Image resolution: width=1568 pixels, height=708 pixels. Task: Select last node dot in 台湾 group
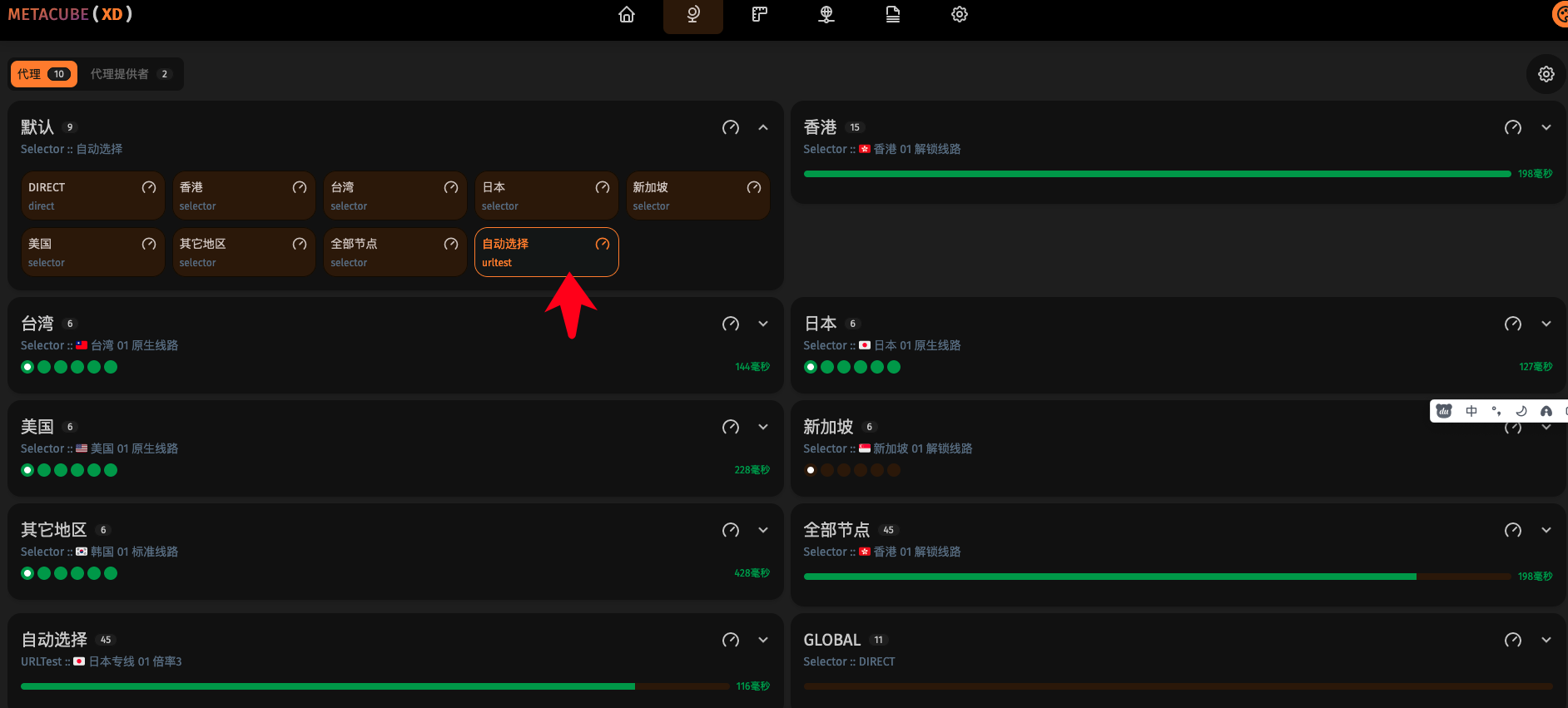(111, 367)
